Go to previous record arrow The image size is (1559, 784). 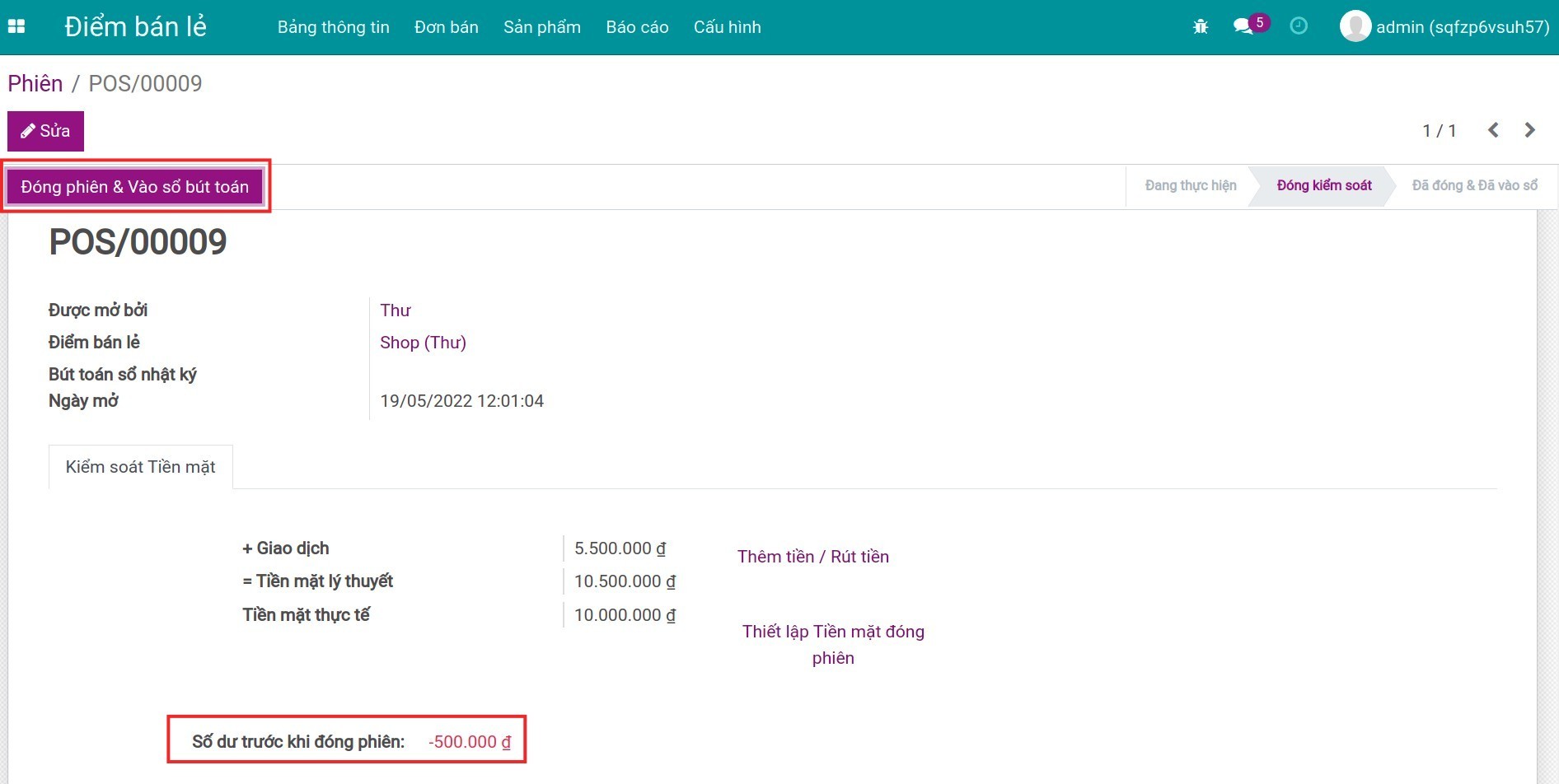click(x=1493, y=130)
